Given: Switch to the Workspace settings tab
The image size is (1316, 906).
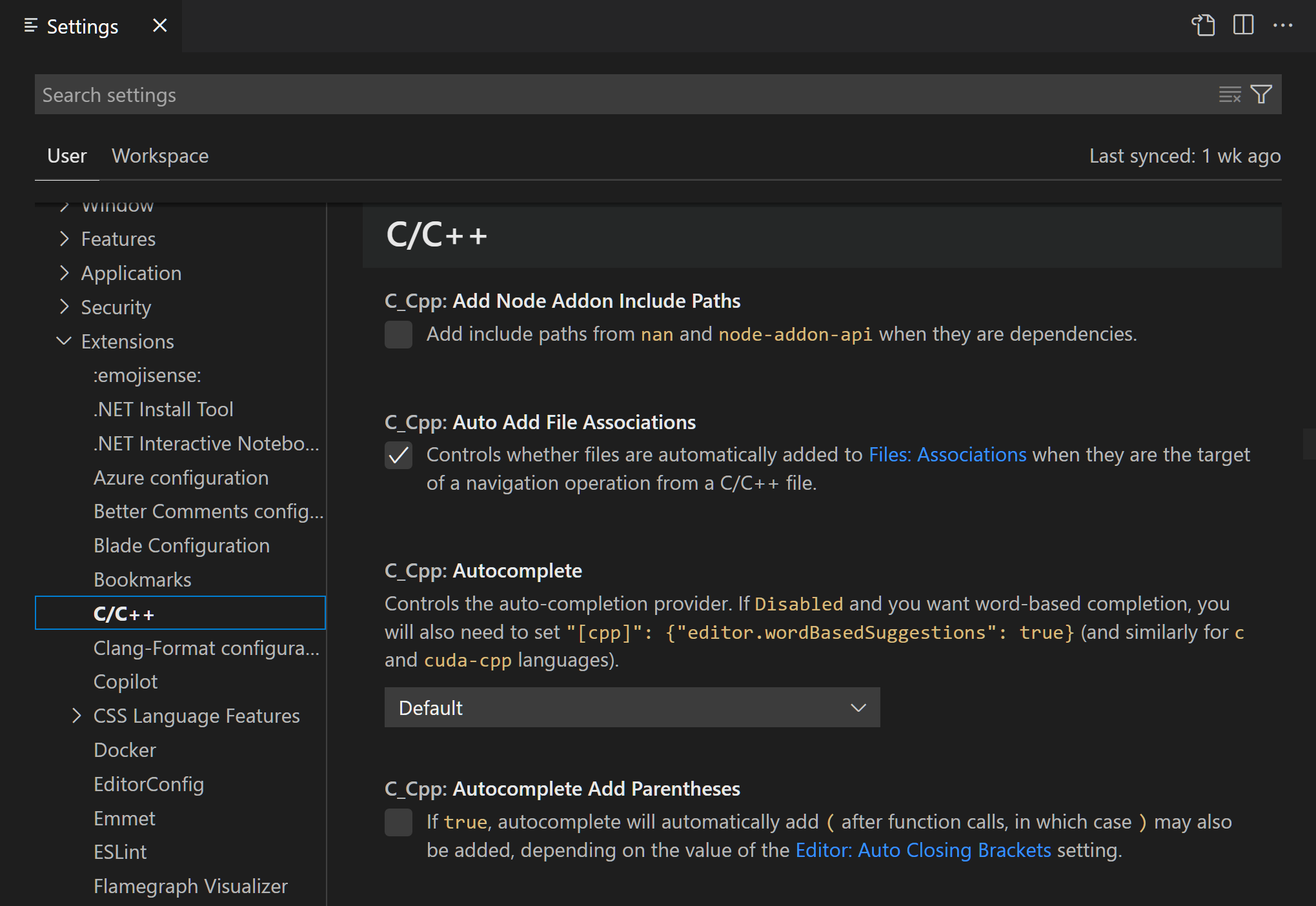Looking at the screenshot, I should pyautogui.click(x=160, y=156).
